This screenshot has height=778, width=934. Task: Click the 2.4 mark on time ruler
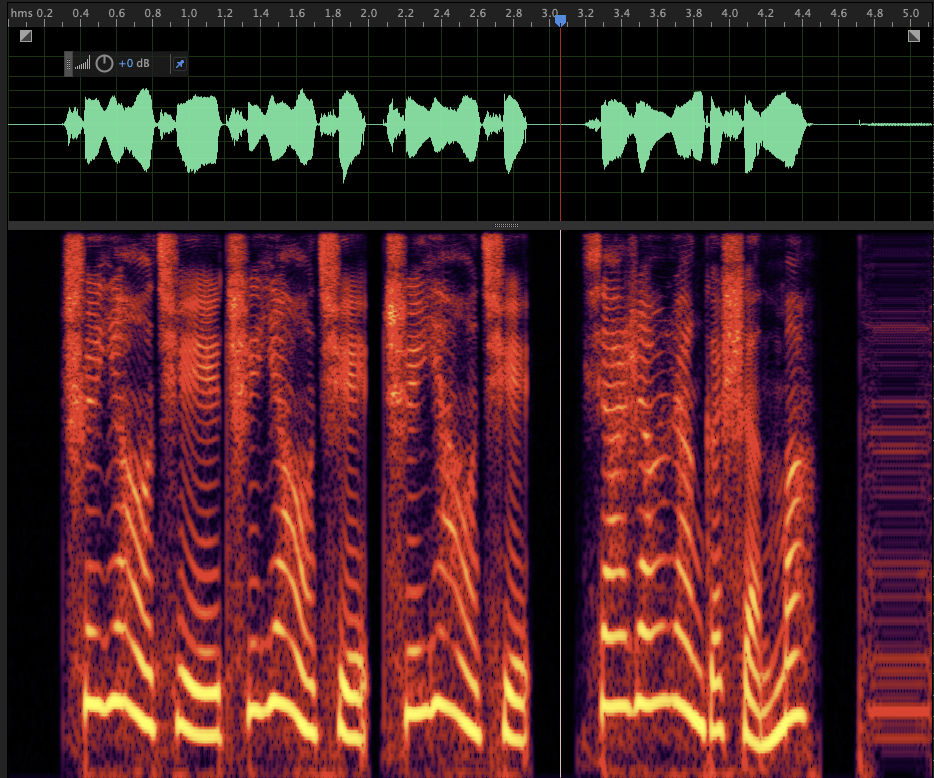[441, 13]
